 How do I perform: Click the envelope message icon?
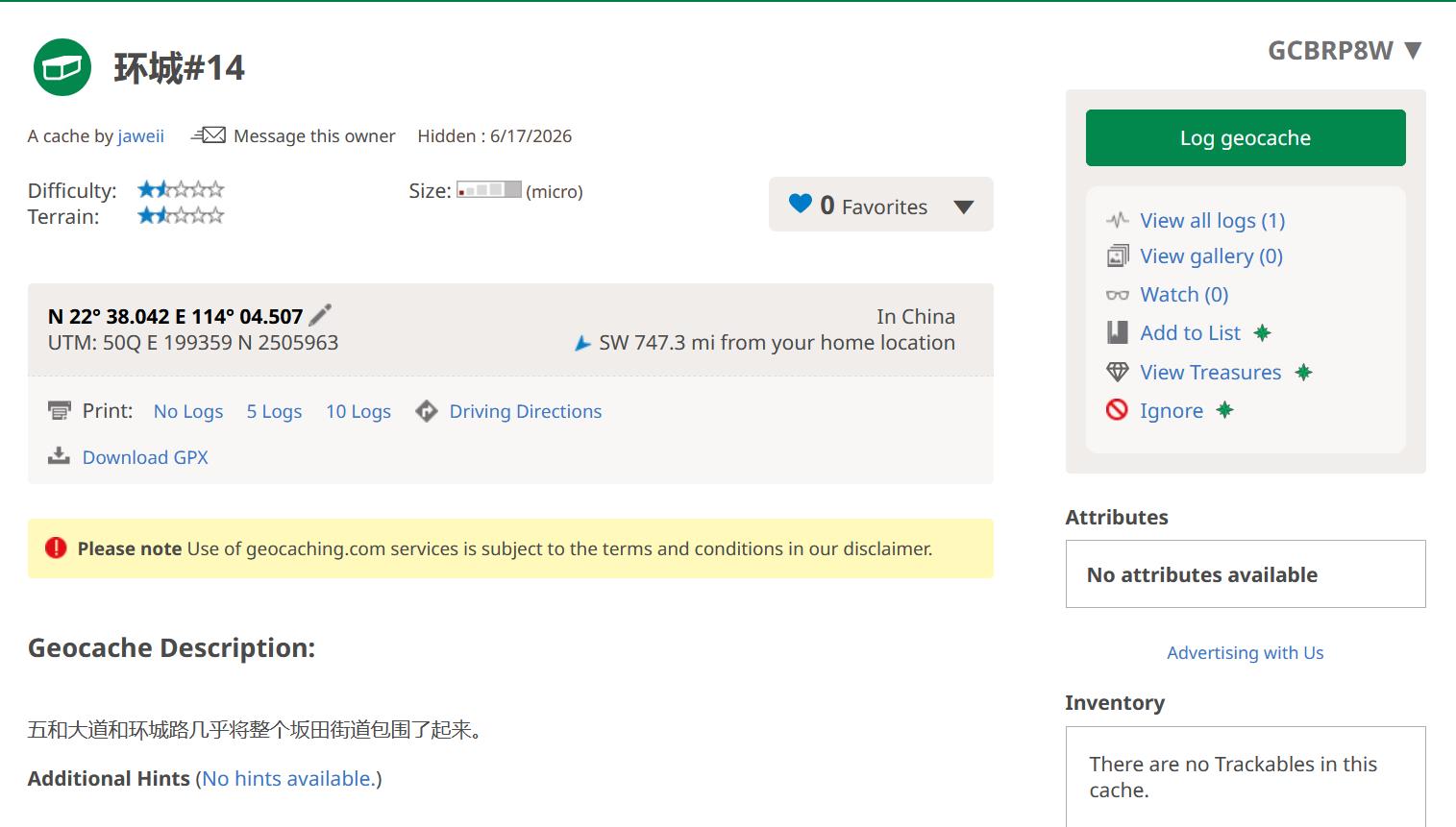[x=208, y=135]
